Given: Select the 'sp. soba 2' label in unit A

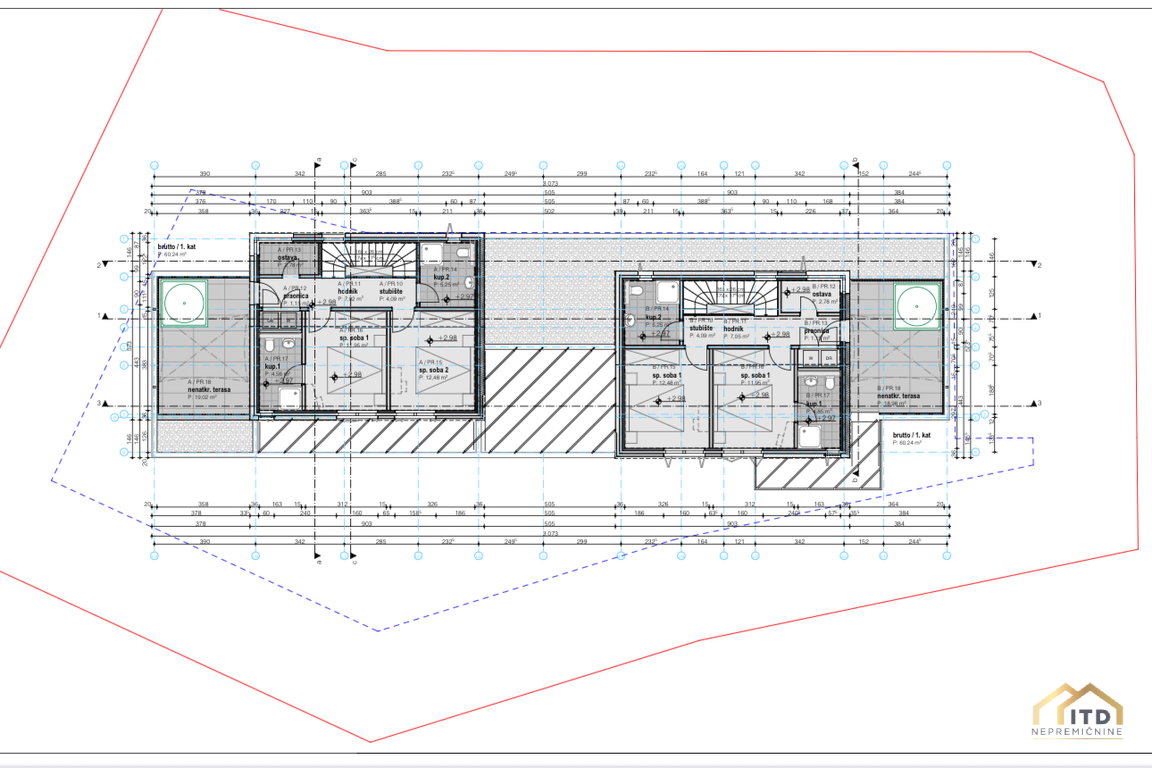Looking at the screenshot, I should [435, 369].
